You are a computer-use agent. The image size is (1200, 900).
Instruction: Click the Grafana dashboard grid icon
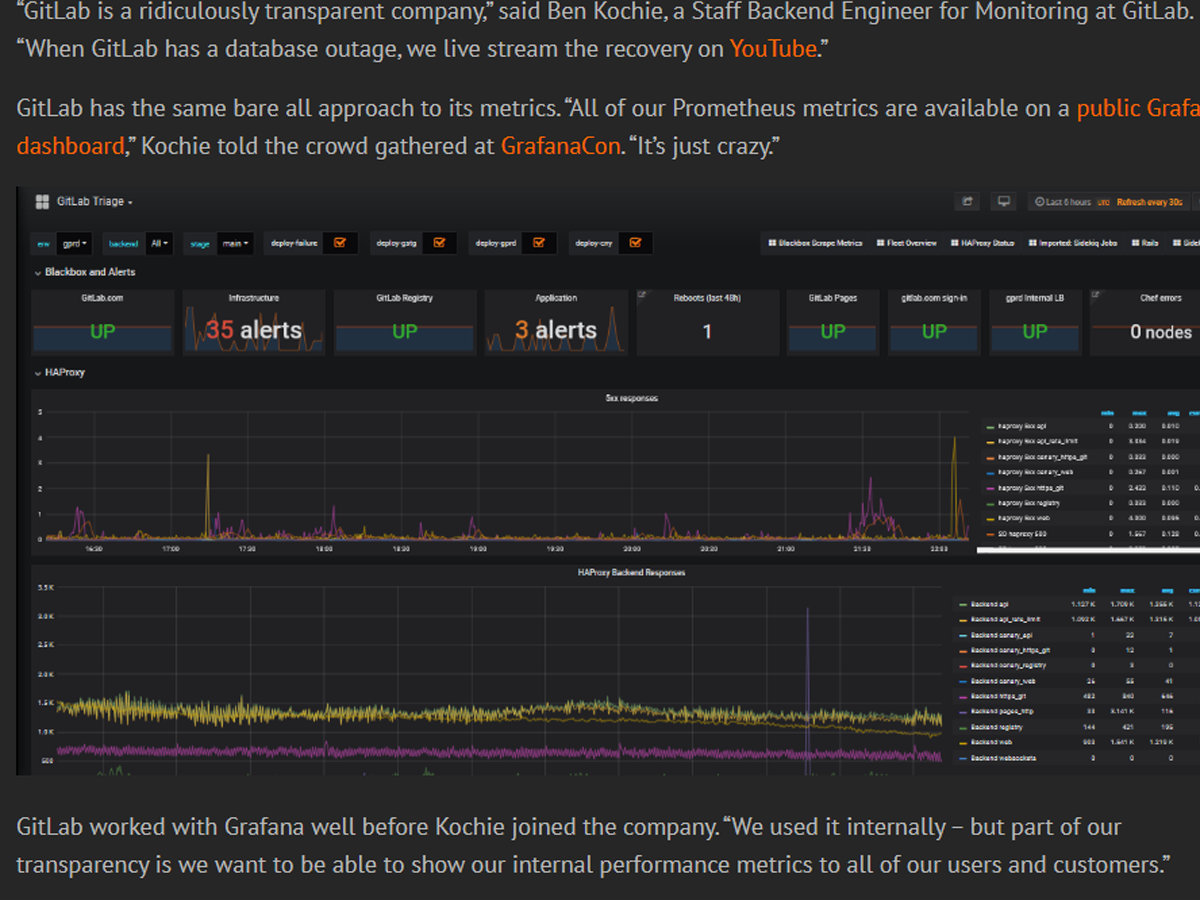click(x=42, y=202)
